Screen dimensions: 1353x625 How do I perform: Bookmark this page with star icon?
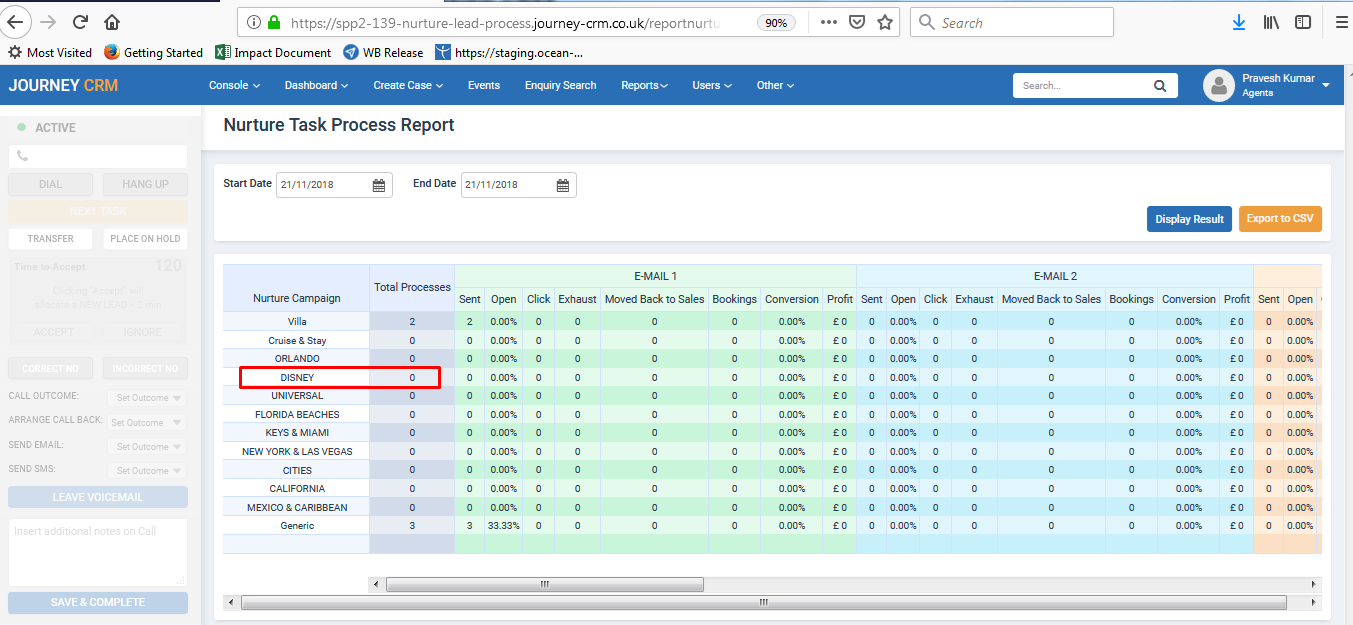coord(884,22)
